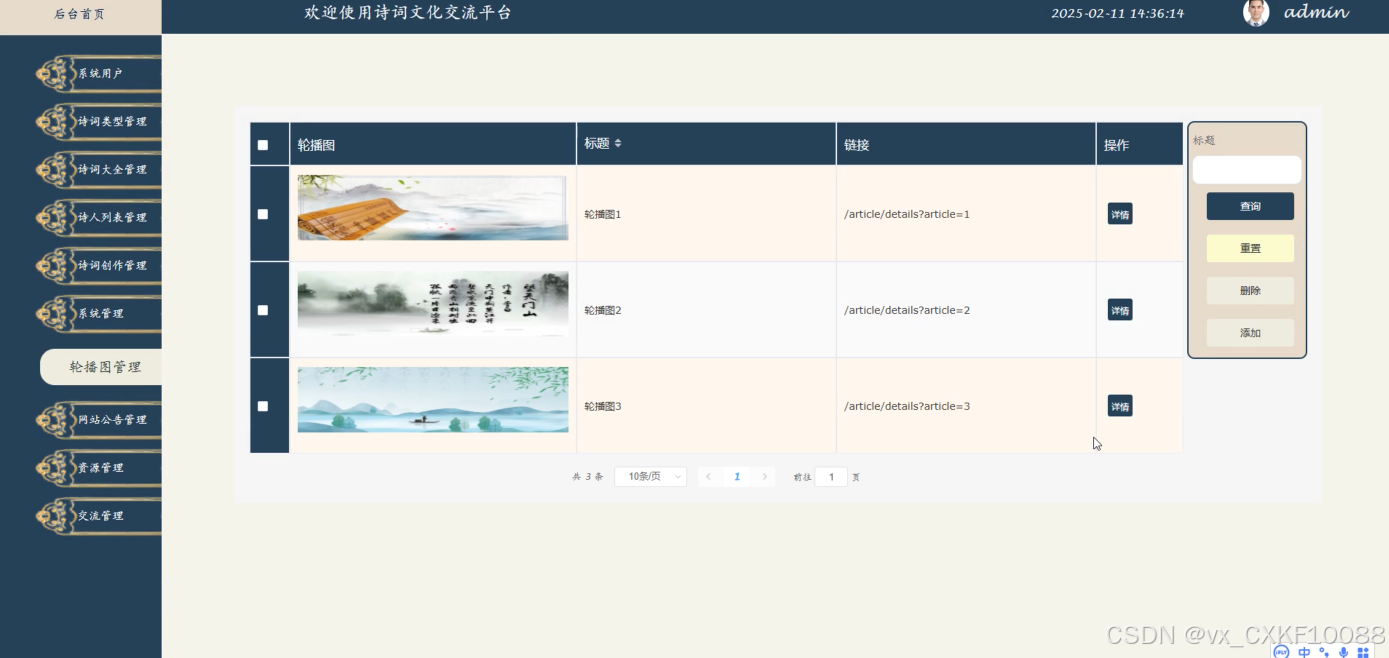Screen dimensions: 1389x658
Task: Open 轮播图2 banner thumbnail
Action: pyautogui.click(x=433, y=304)
